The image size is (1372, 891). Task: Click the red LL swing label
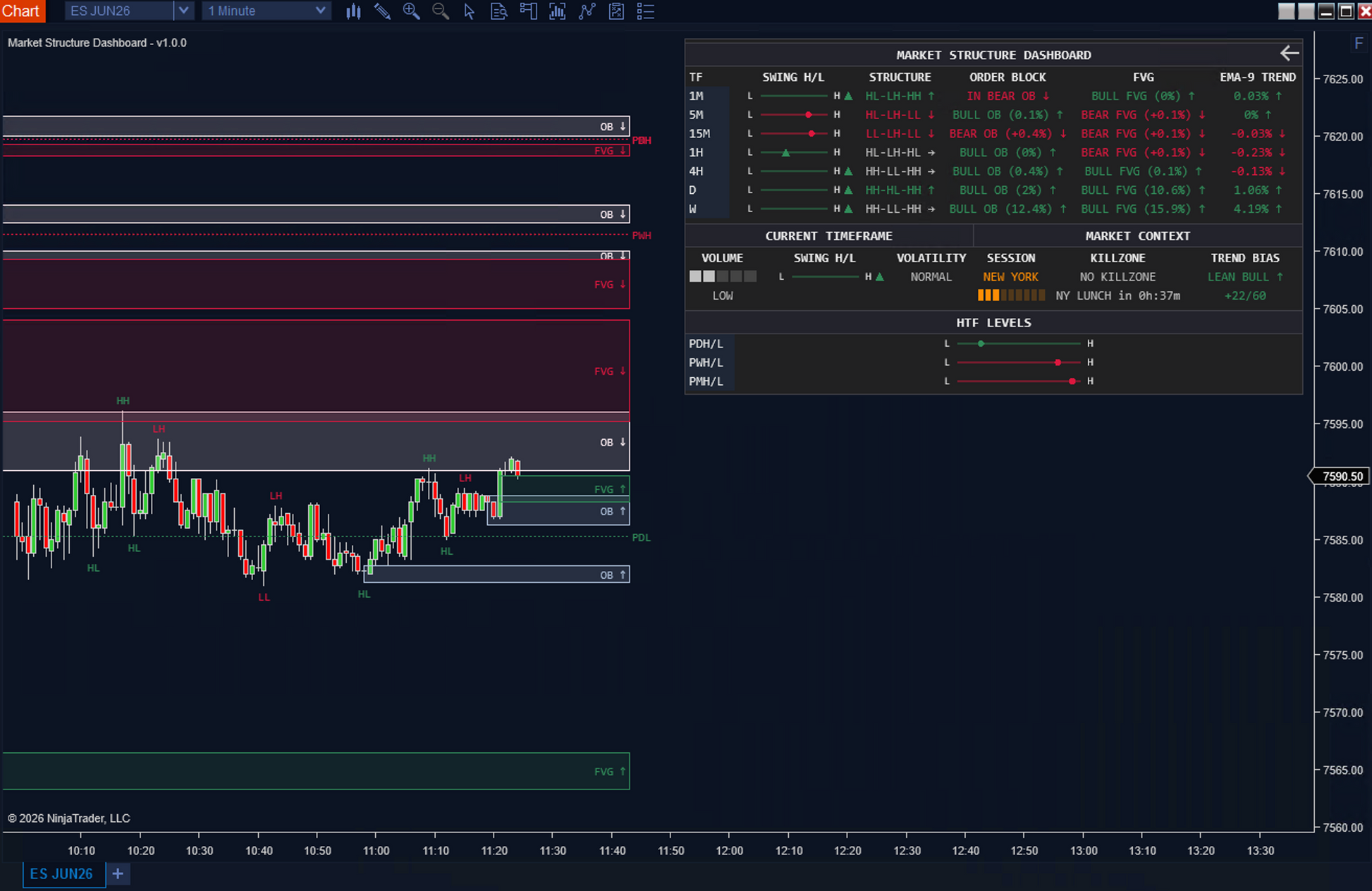(x=264, y=597)
